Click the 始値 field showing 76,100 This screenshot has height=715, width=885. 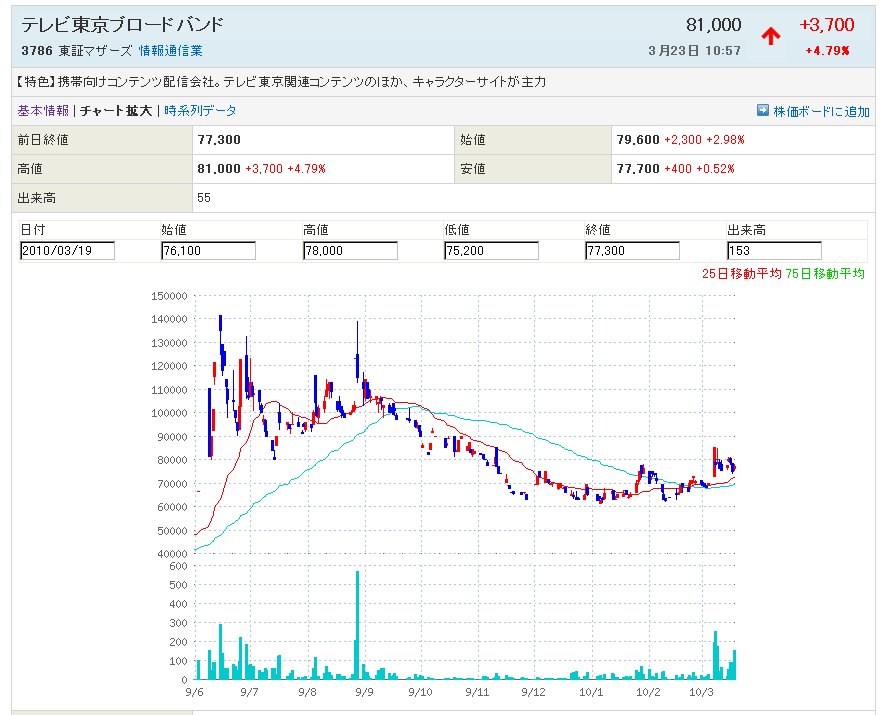click(x=208, y=251)
